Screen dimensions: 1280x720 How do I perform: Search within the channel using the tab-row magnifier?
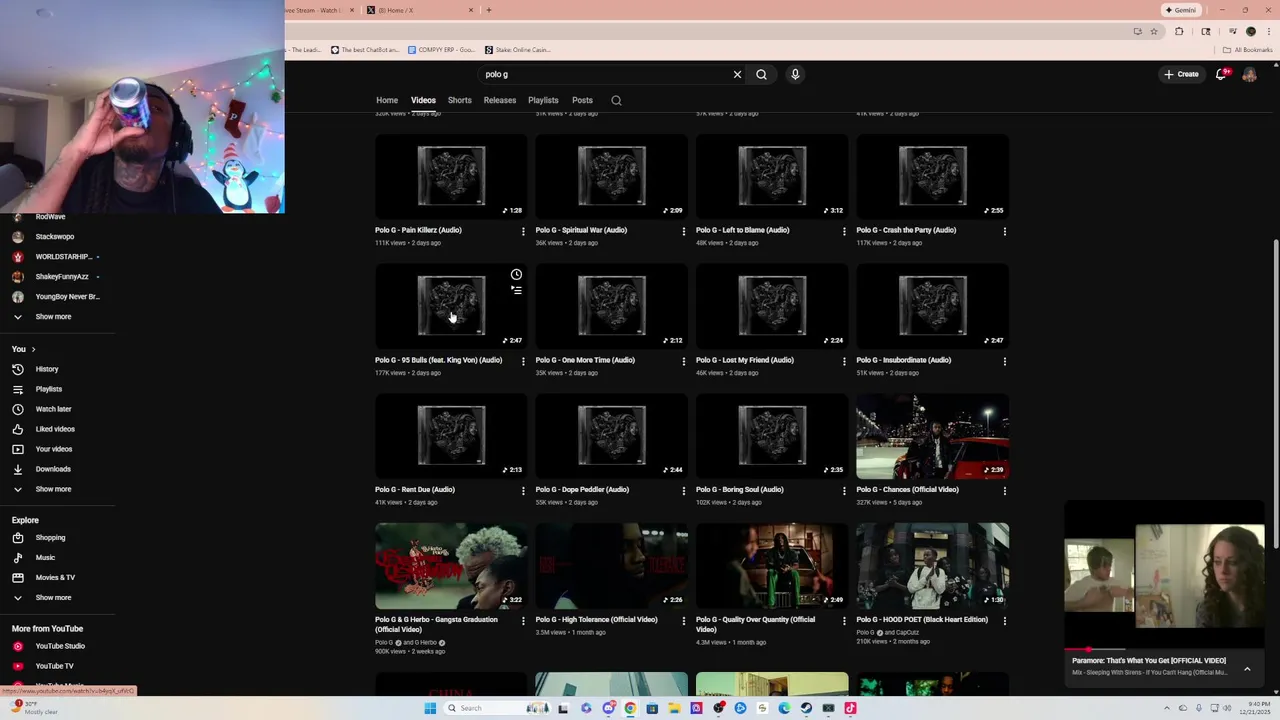point(616,100)
